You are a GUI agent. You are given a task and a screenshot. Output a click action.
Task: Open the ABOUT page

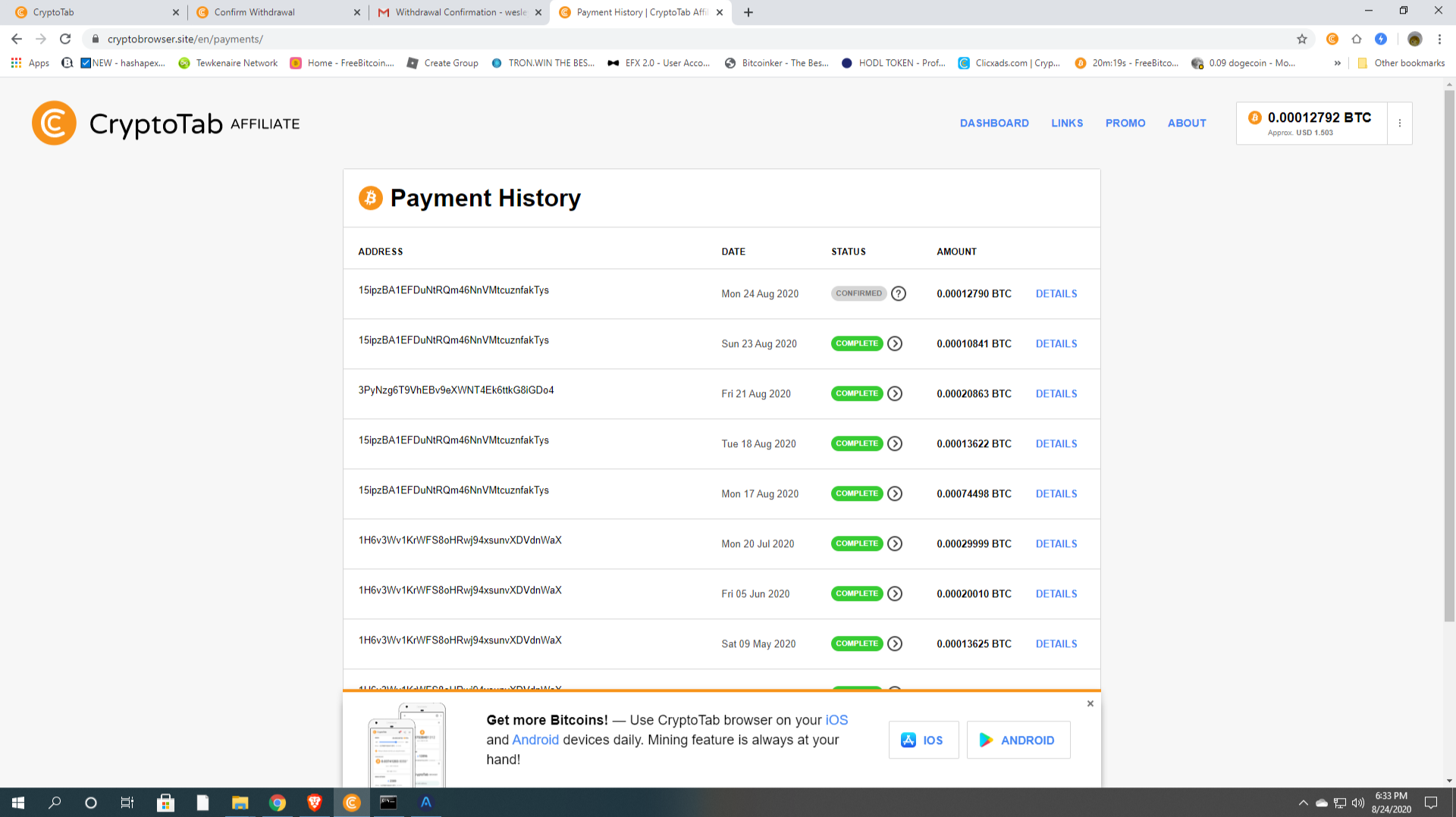[1187, 123]
